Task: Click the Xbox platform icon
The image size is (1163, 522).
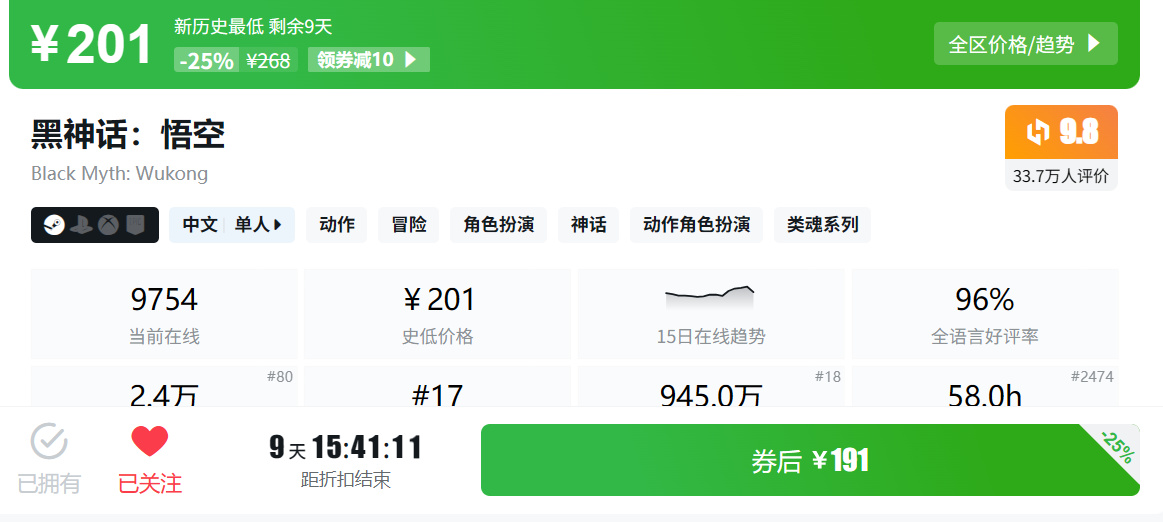Action: 109,225
